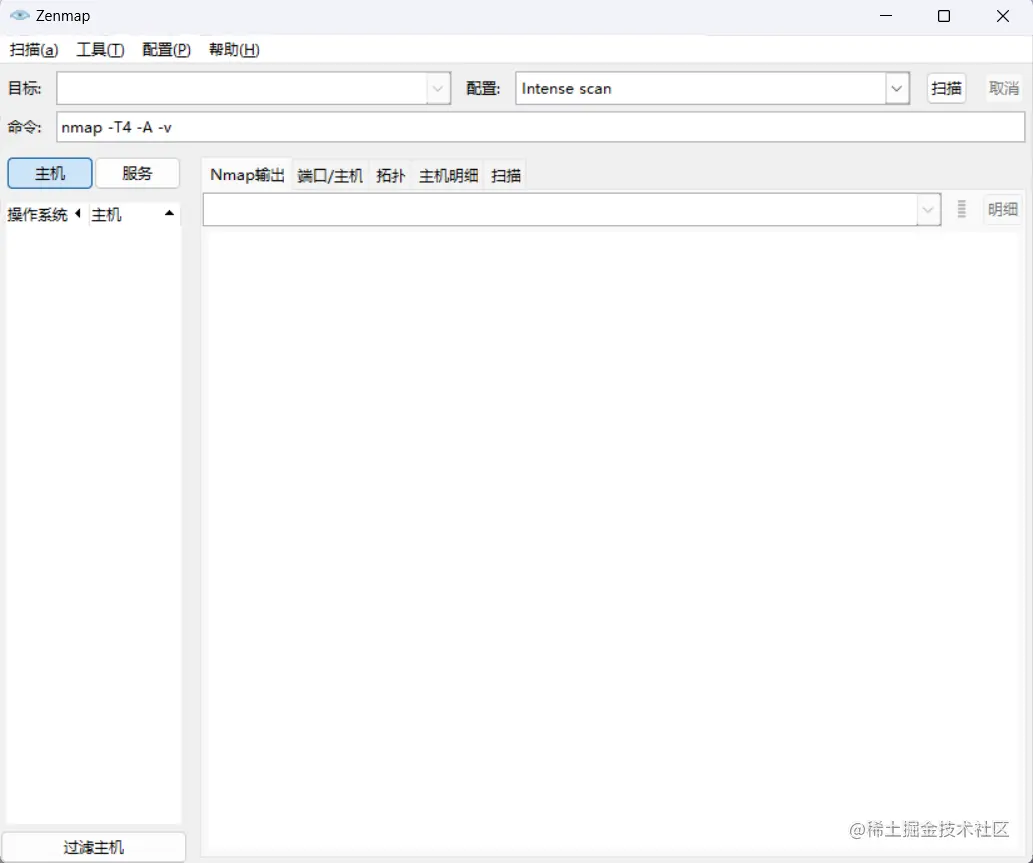
Task: Click the 扫描 button to start scanning
Action: pos(946,88)
